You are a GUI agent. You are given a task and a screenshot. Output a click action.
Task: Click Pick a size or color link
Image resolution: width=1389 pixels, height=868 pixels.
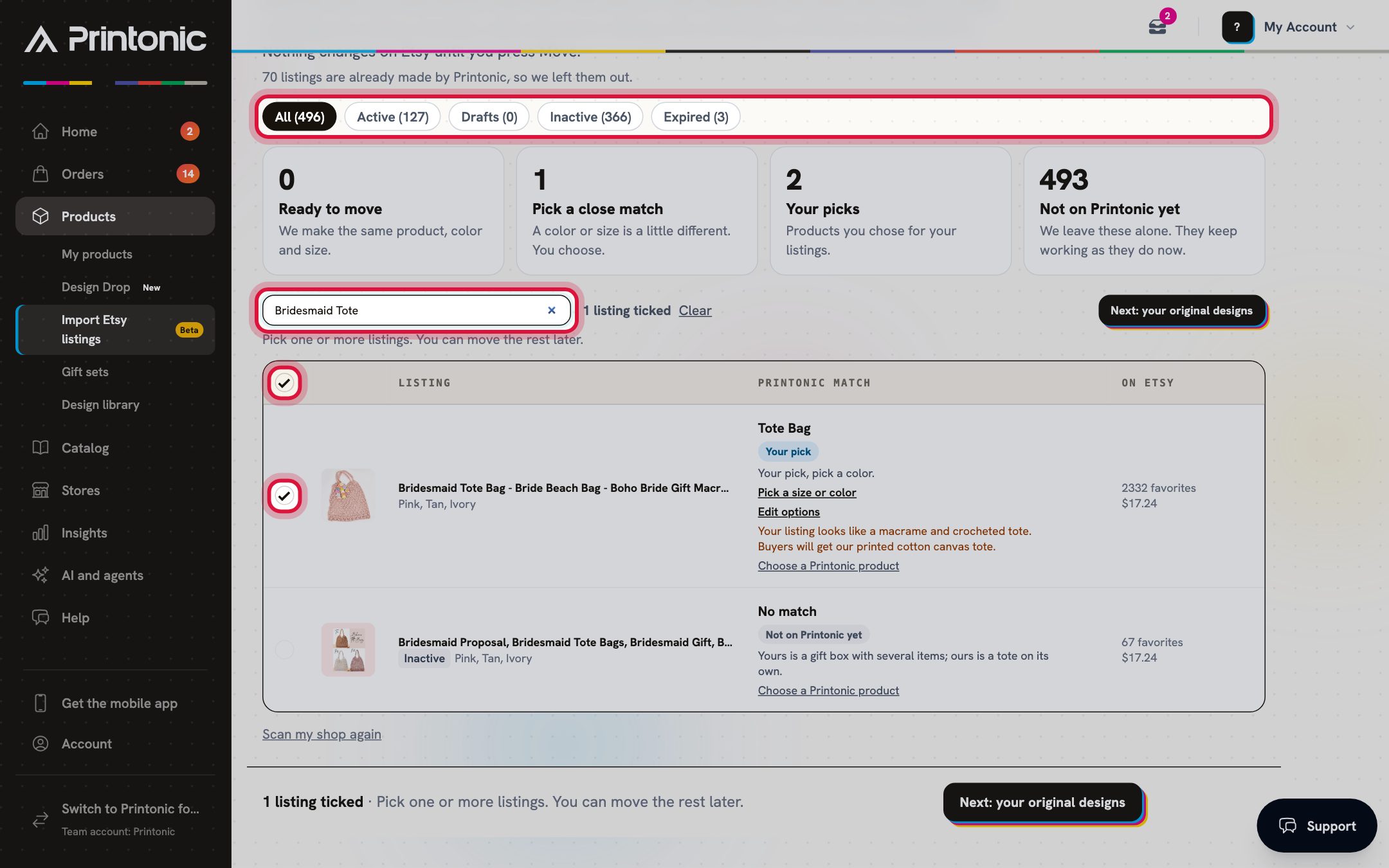point(806,492)
